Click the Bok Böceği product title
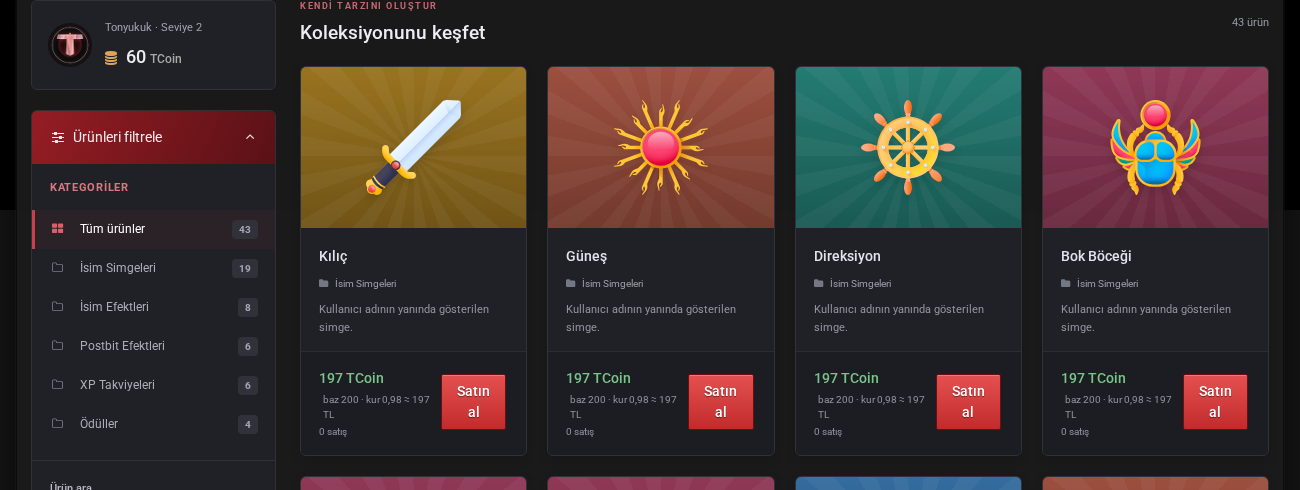The width and height of the screenshot is (1300, 490). 1096,256
